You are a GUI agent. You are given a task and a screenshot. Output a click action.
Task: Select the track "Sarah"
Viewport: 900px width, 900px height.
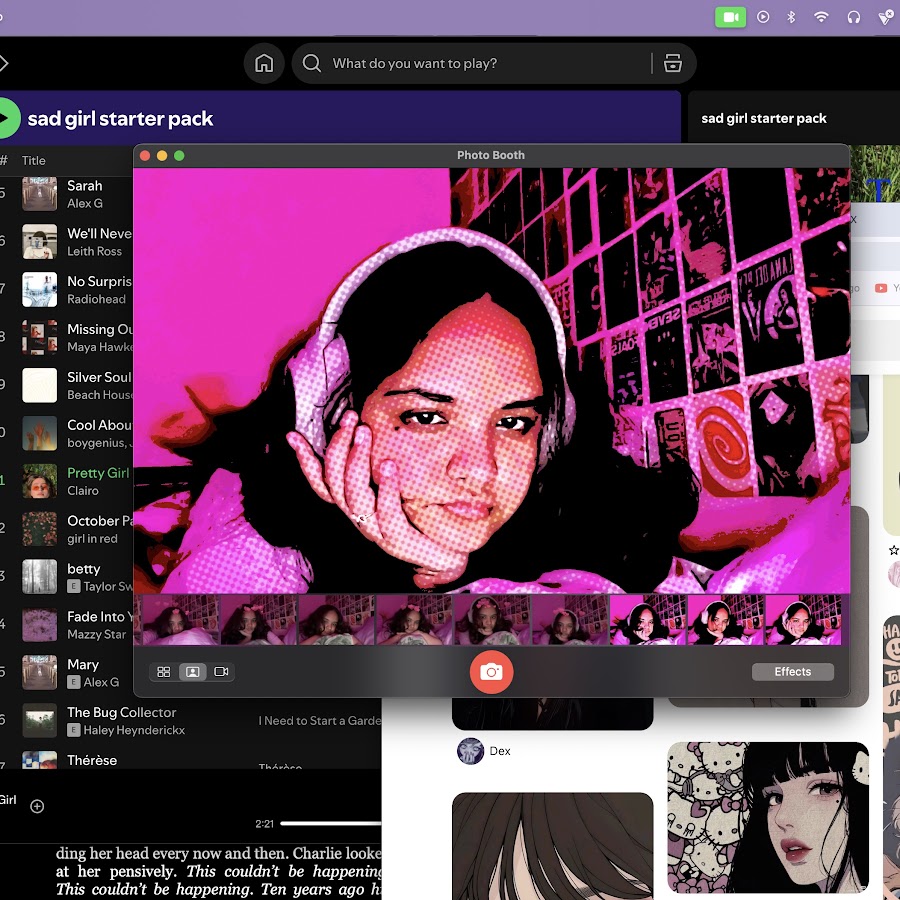click(x=84, y=186)
